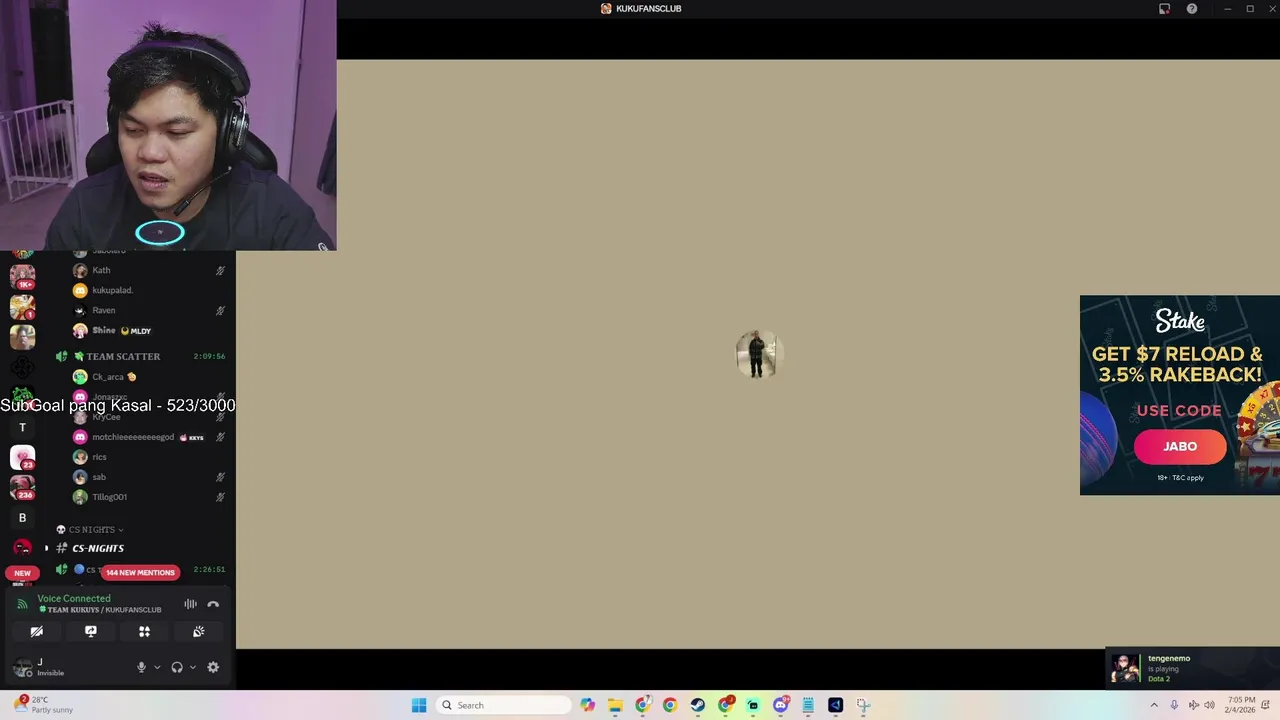Jump to 144 New Mentions
The height and width of the screenshot is (720, 1280).
[x=141, y=572]
